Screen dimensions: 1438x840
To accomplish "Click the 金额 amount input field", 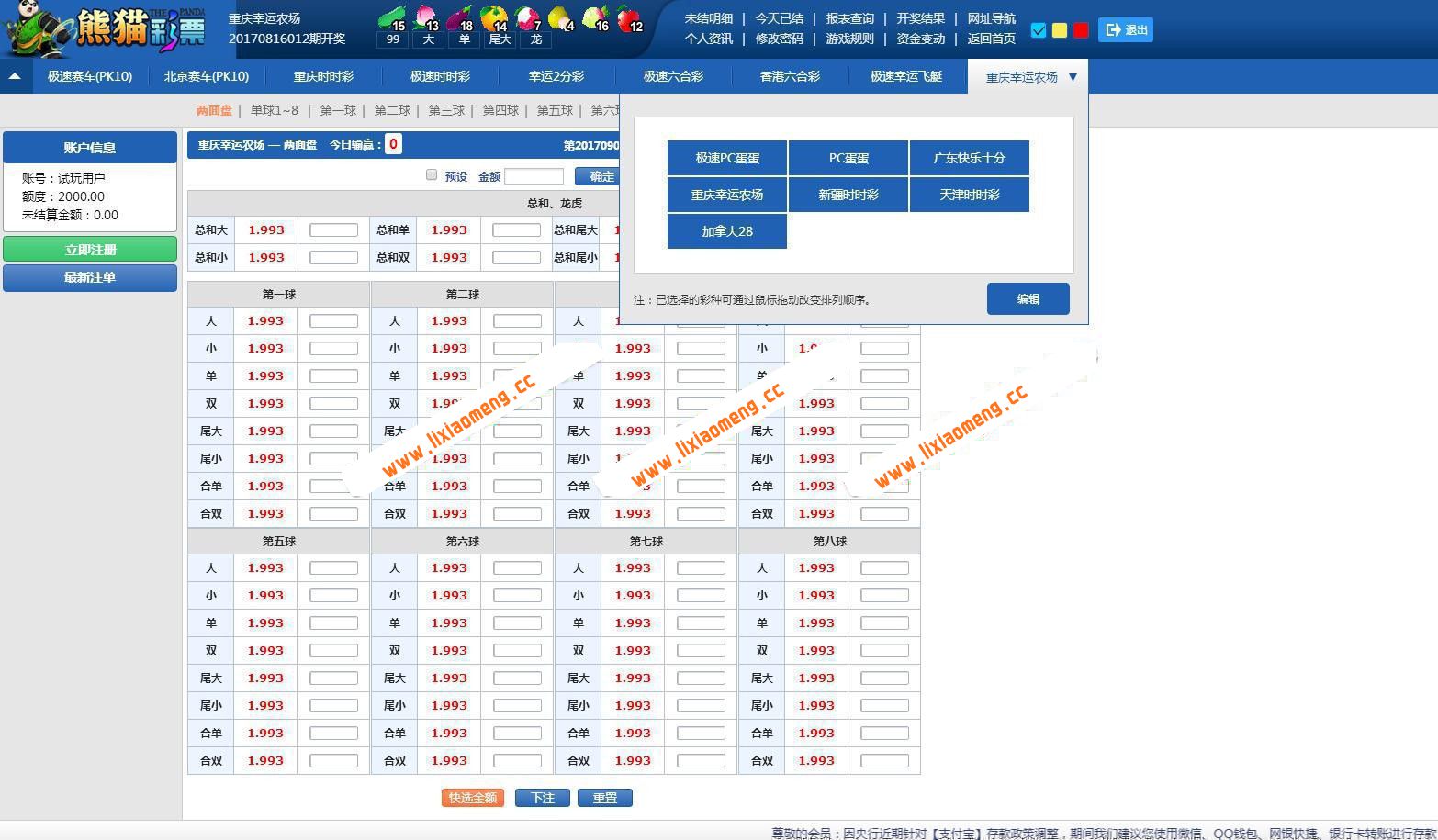I will point(535,175).
